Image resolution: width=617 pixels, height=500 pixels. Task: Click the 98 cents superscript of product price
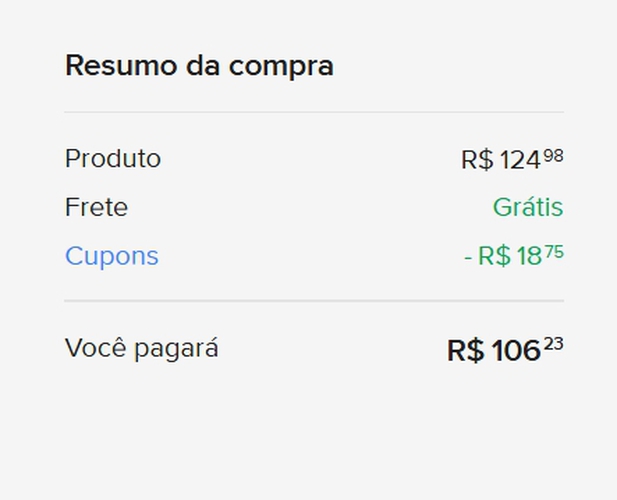point(553,155)
